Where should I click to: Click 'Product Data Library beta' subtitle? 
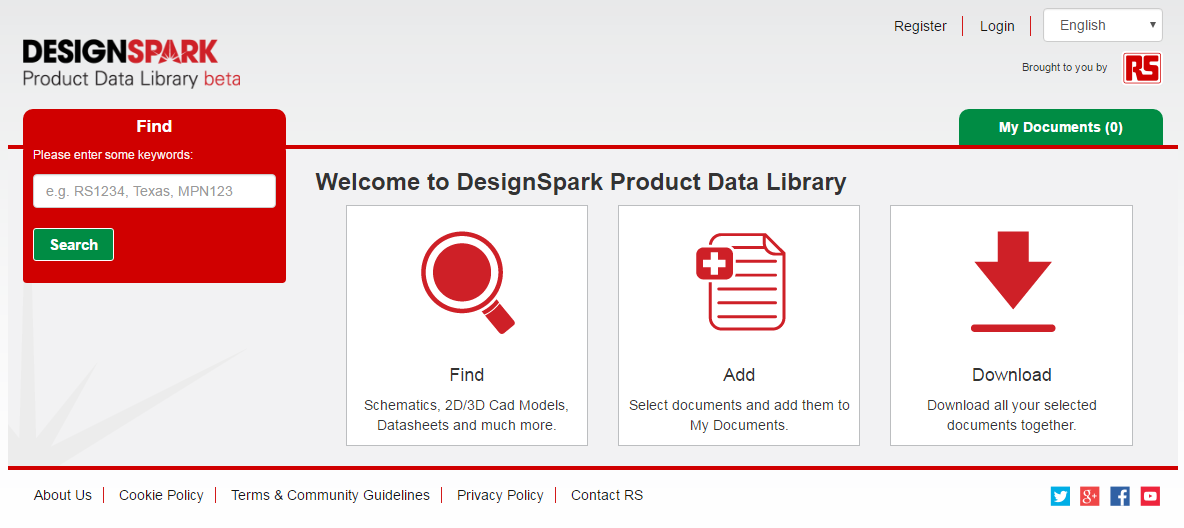131,79
